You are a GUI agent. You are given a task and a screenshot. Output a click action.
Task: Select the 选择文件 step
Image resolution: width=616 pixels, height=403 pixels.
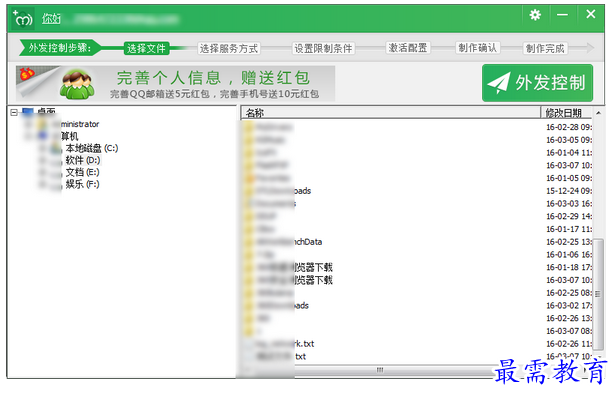pyautogui.click(x=146, y=48)
